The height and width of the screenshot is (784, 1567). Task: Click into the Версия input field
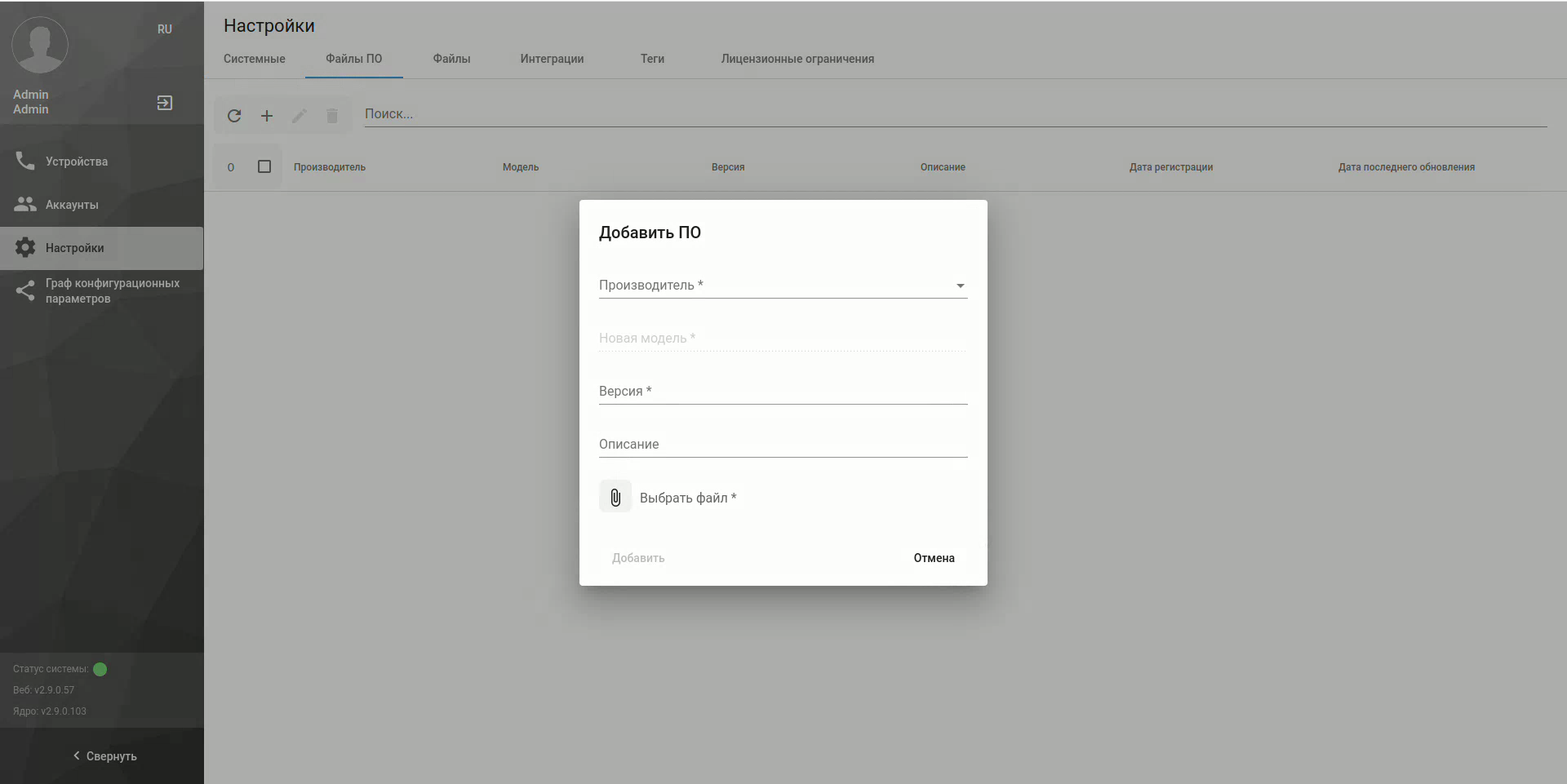782,392
